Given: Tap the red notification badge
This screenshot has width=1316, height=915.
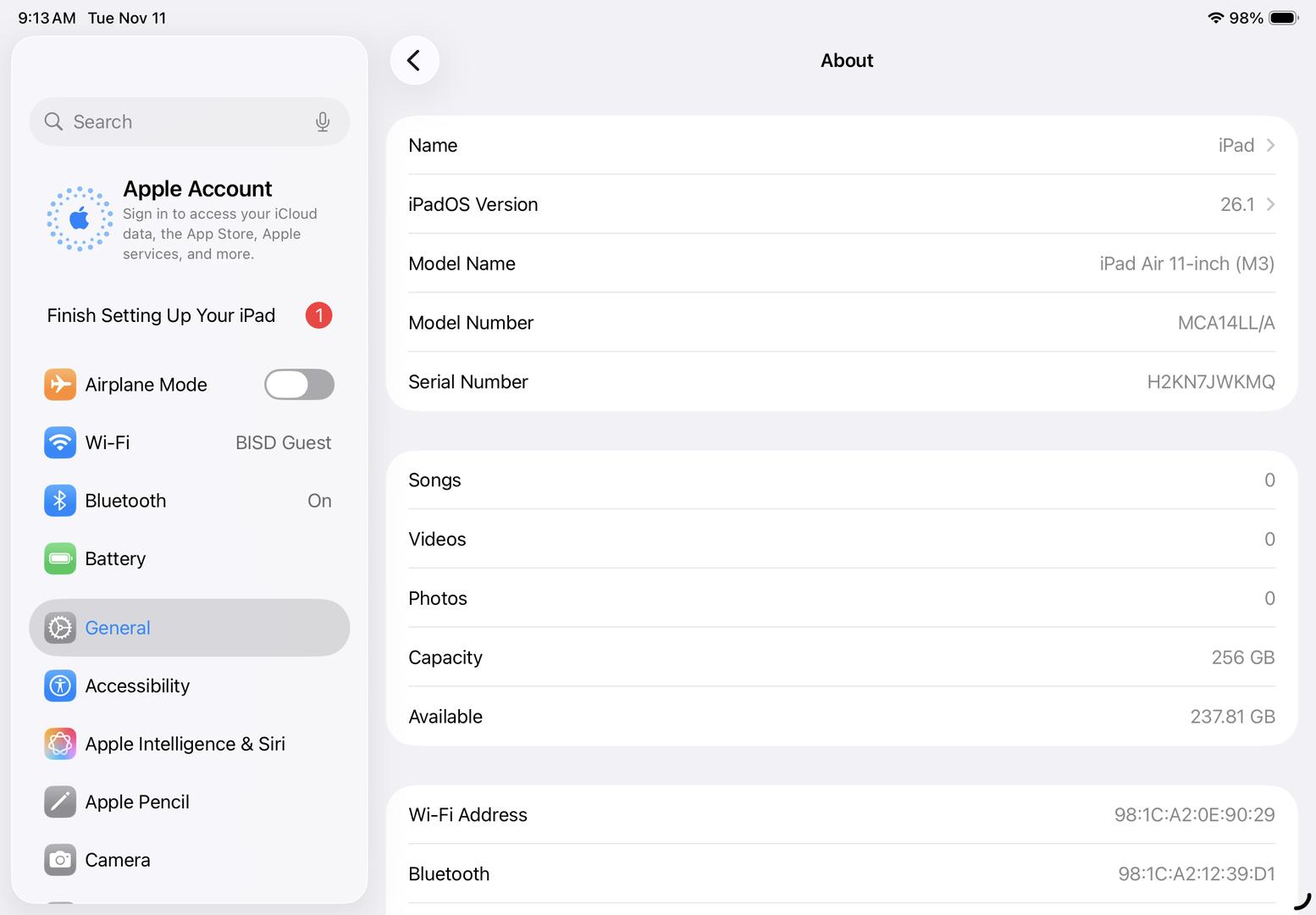Looking at the screenshot, I should 318,315.
